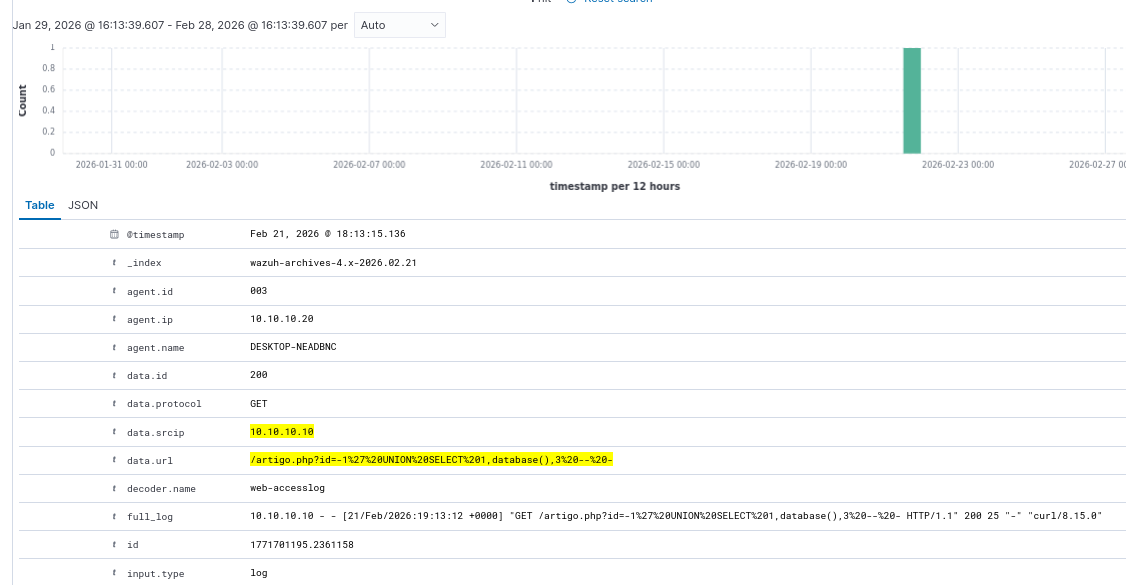Click the type icon beside data.id
The height and width of the screenshot is (585, 1126).
point(114,375)
